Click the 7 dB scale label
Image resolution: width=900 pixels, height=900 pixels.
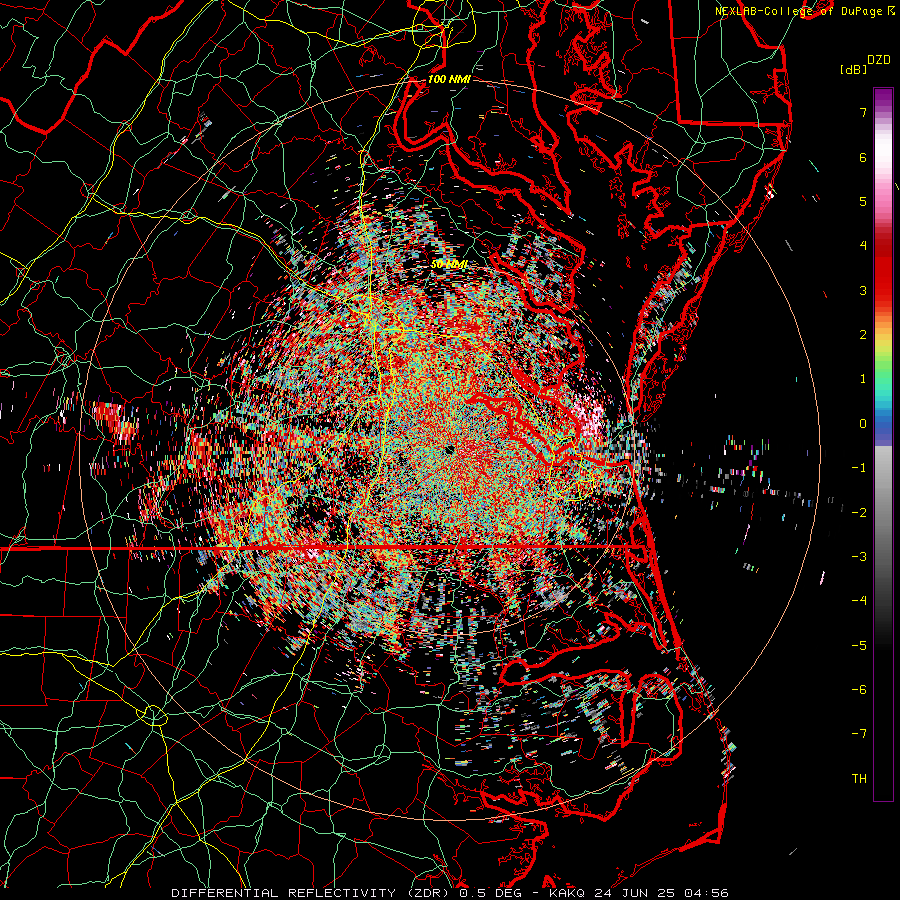(863, 112)
